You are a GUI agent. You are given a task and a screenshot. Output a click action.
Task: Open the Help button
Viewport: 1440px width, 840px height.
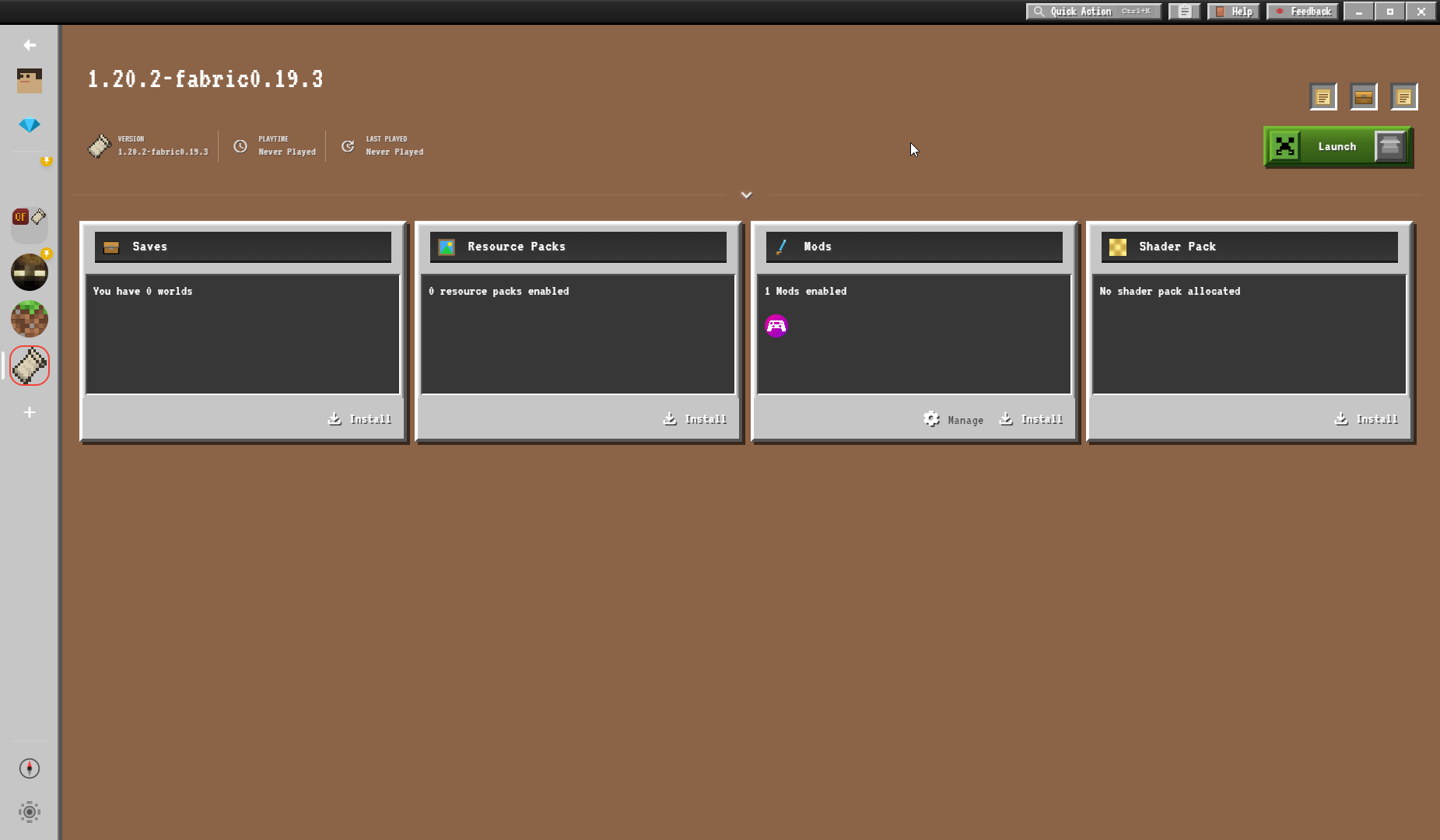pyautogui.click(x=1234, y=11)
